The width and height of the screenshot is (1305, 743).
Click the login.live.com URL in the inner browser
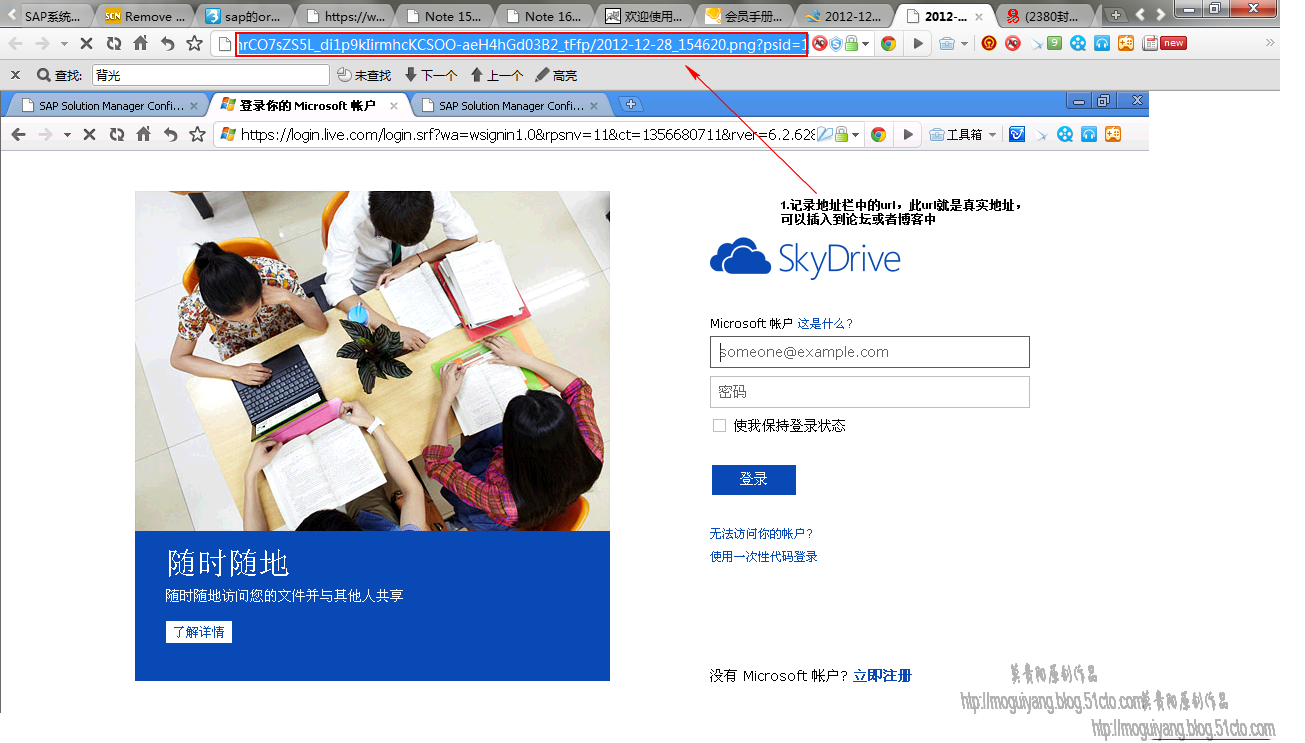click(x=528, y=134)
